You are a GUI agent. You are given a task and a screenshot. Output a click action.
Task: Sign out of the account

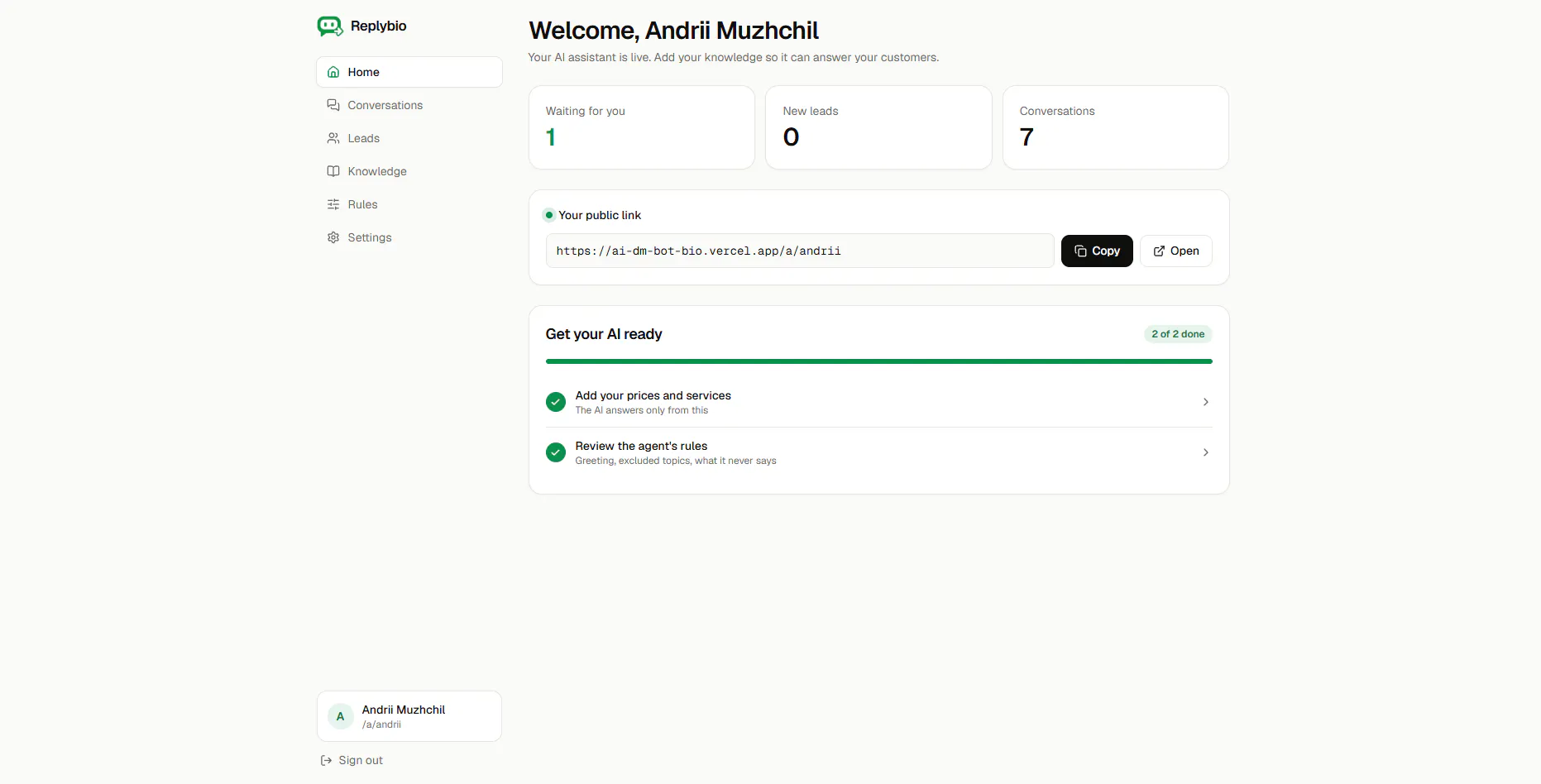point(352,761)
